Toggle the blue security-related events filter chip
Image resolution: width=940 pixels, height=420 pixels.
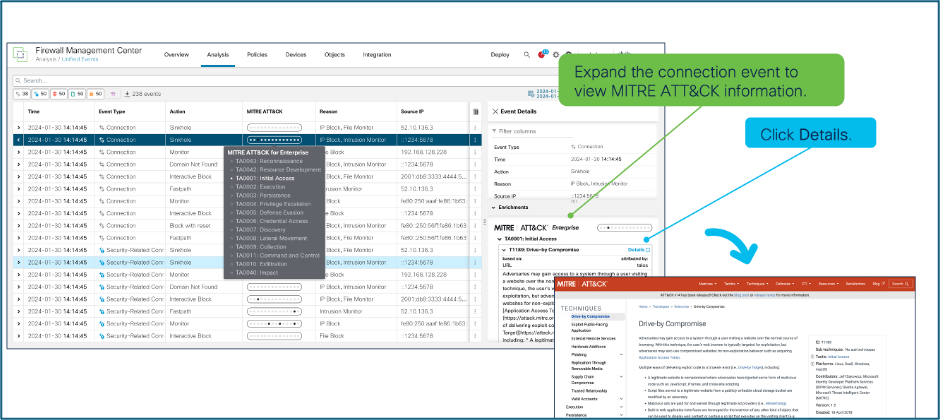point(40,94)
